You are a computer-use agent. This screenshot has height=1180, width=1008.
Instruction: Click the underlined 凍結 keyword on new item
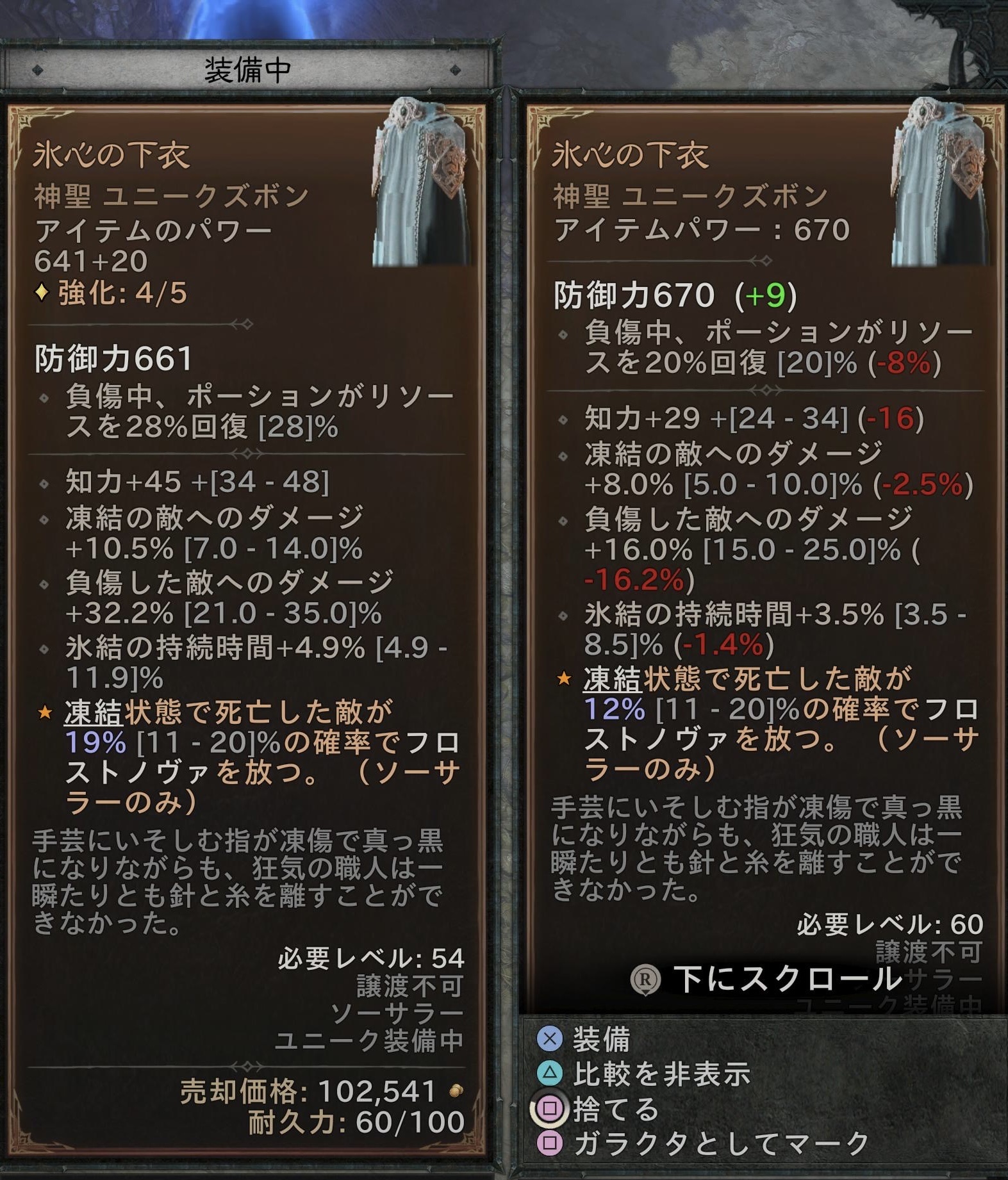[x=612, y=679]
